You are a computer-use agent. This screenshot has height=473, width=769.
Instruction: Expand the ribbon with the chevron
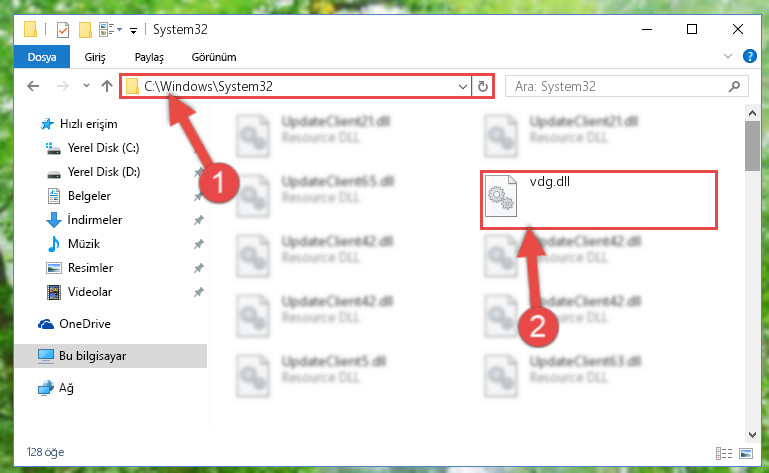coord(728,56)
